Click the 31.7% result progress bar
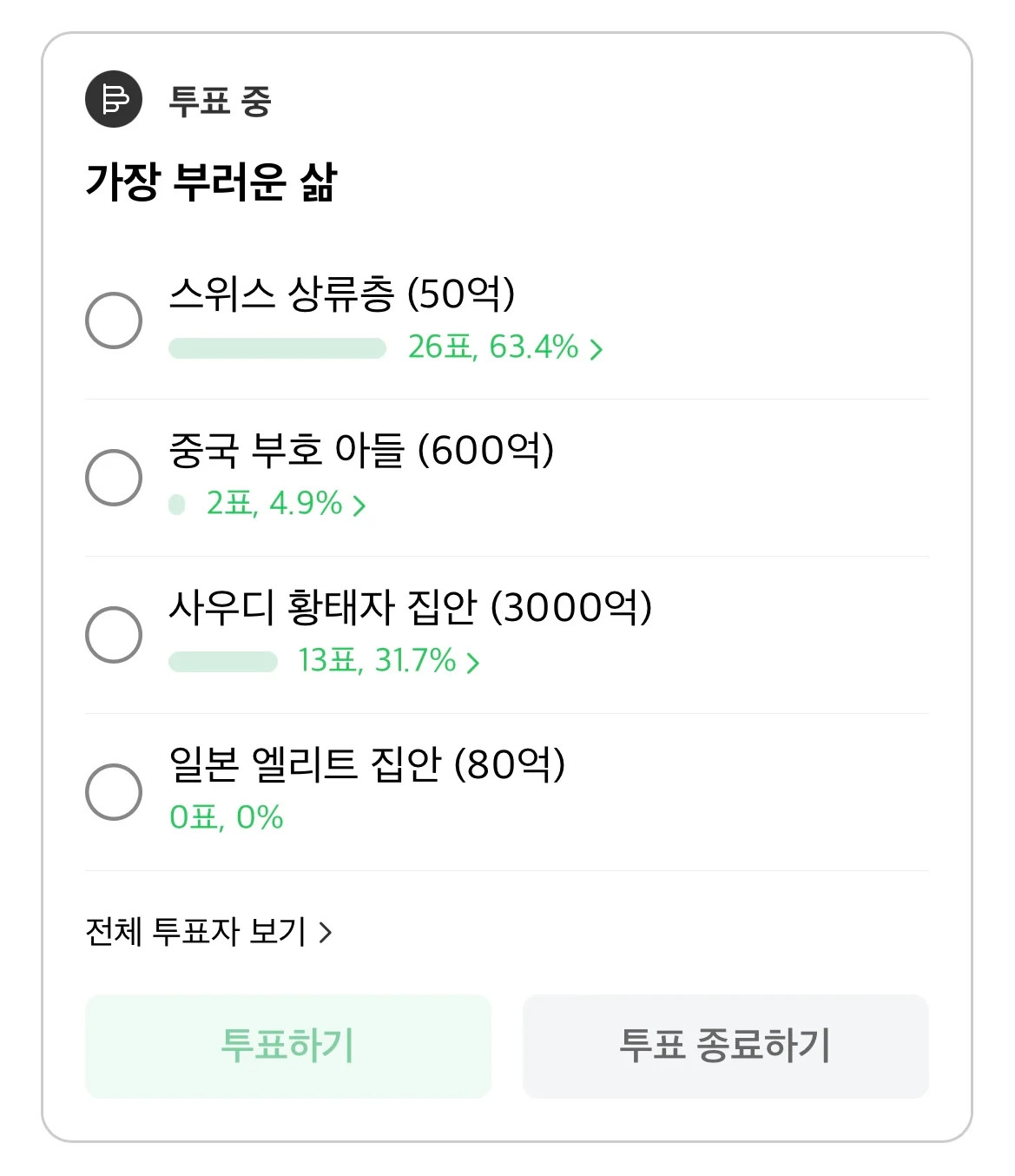The image size is (1015, 1176). (x=223, y=662)
